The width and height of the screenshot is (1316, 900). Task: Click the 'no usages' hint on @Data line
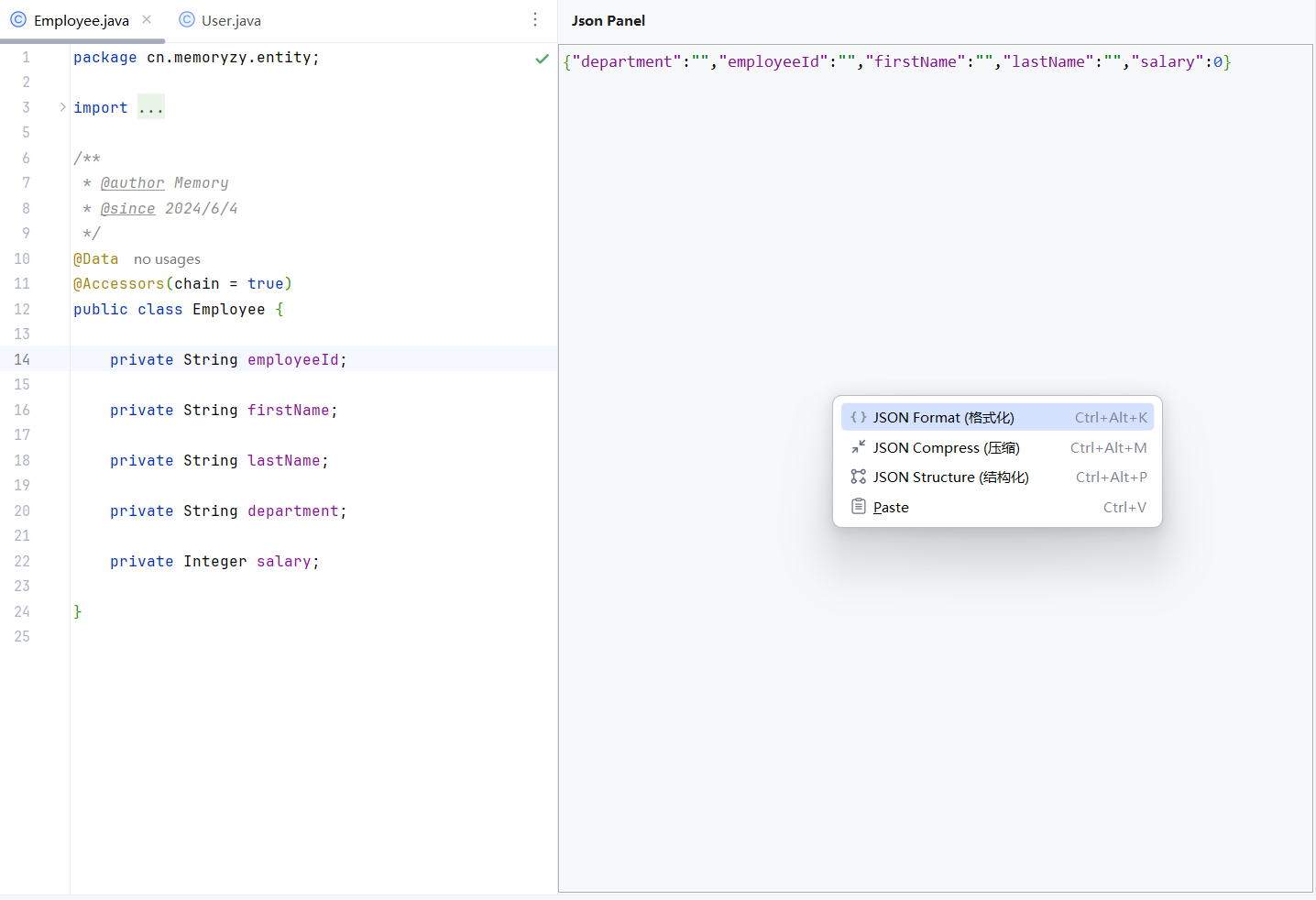pos(167,258)
